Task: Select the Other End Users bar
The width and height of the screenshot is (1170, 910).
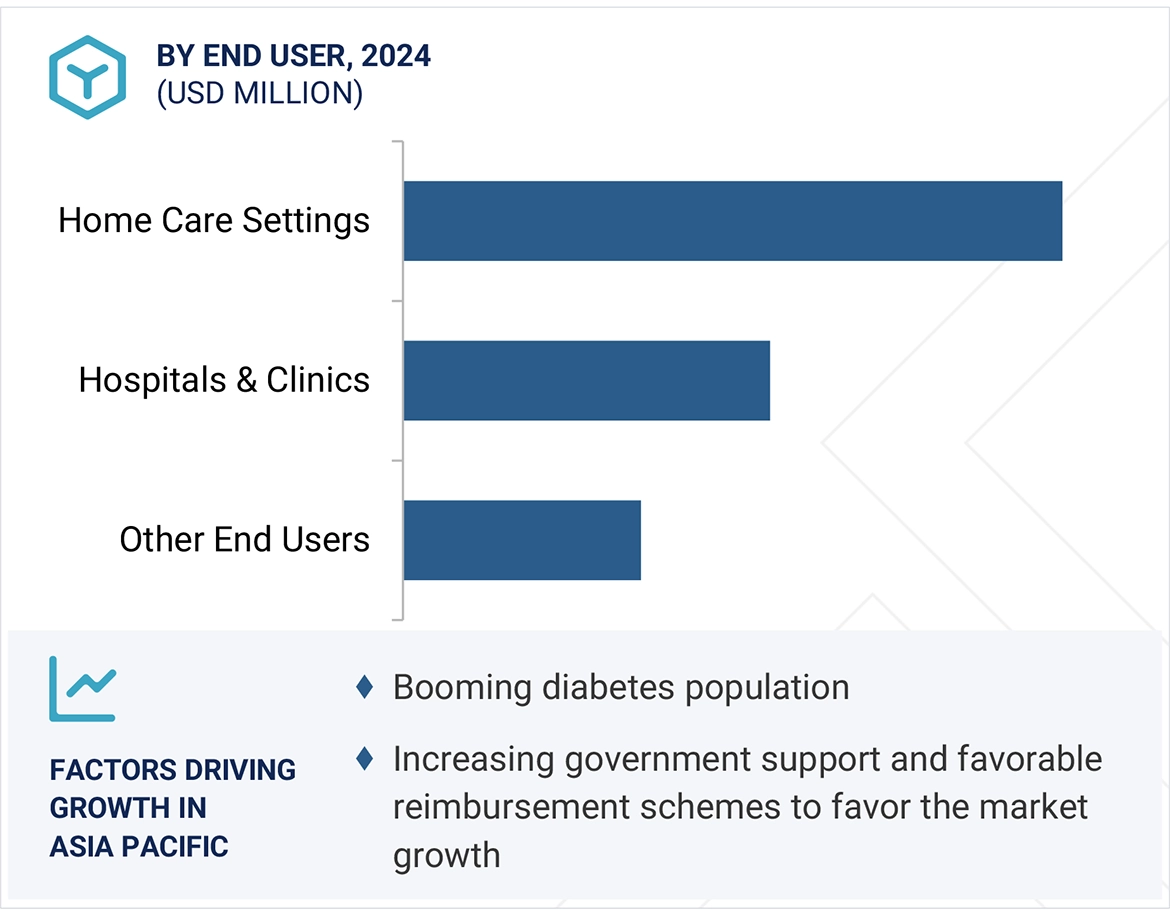Action: click(x=521, y=540)
